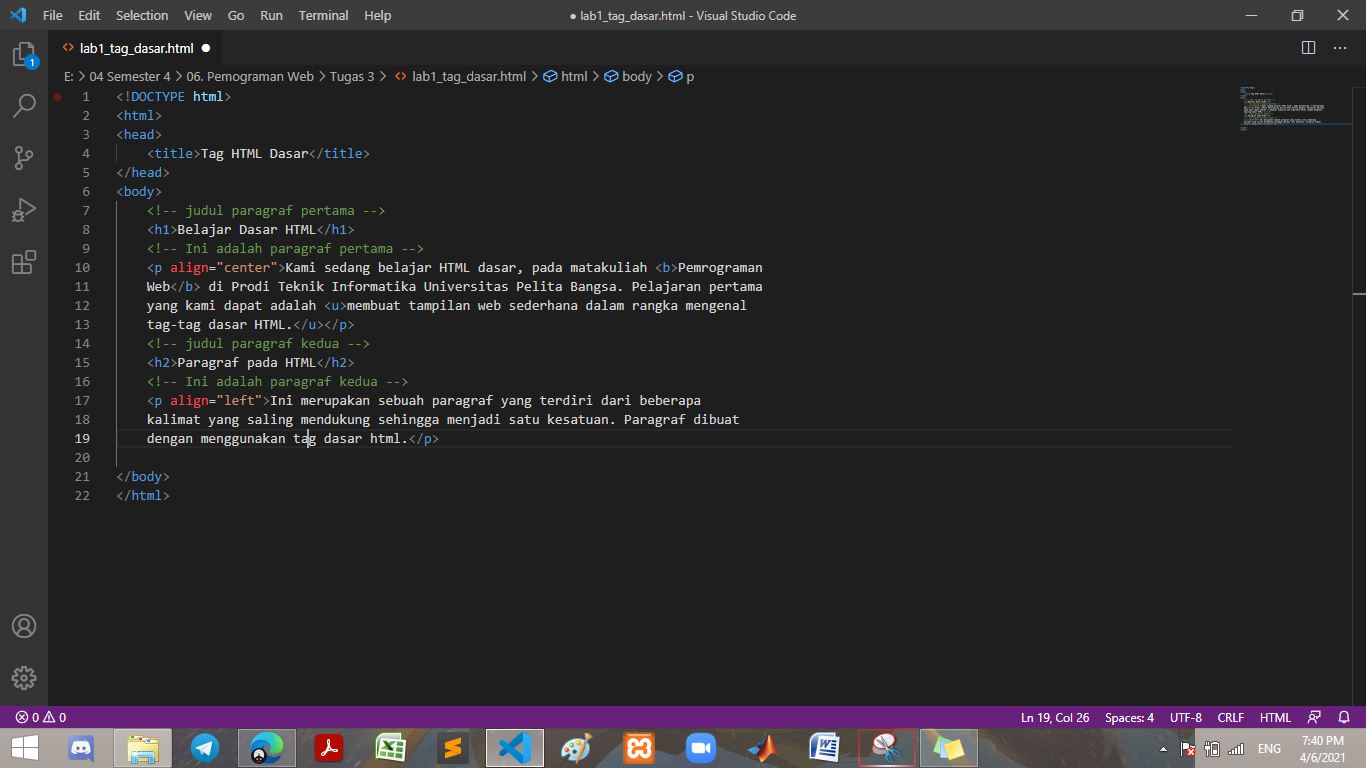Image resolution: width=1366 pixels, height=768 pixels.
Task: Launch Microsoft Word from the taskbar
Action: click(x=822, y=747)
